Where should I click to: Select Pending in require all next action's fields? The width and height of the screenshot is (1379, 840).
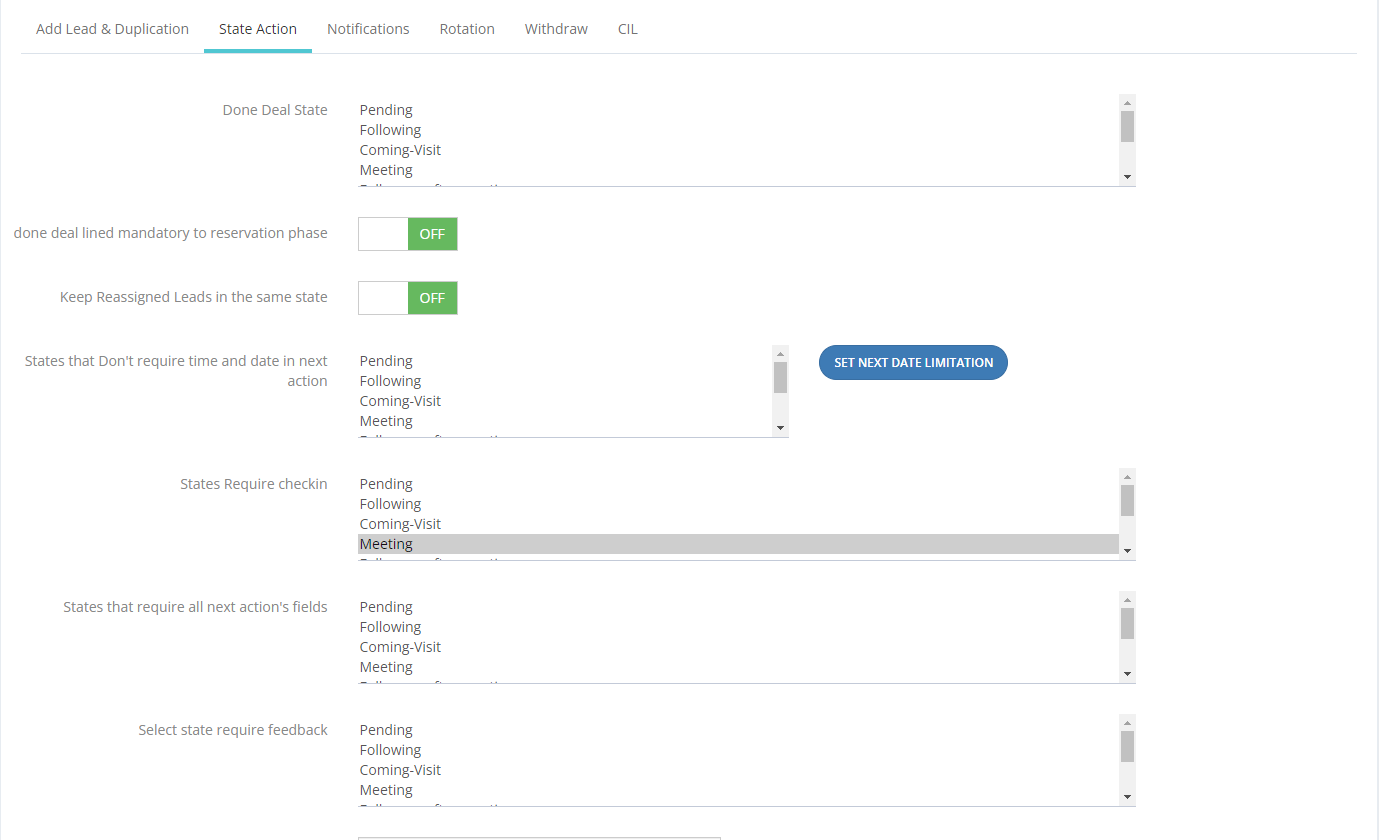click(738, 607)
